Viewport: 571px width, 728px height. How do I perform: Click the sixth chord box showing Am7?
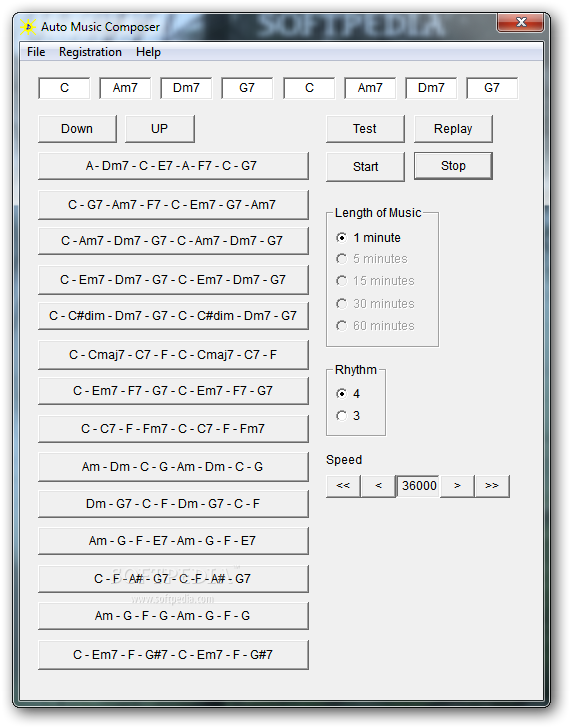(370, 88)
